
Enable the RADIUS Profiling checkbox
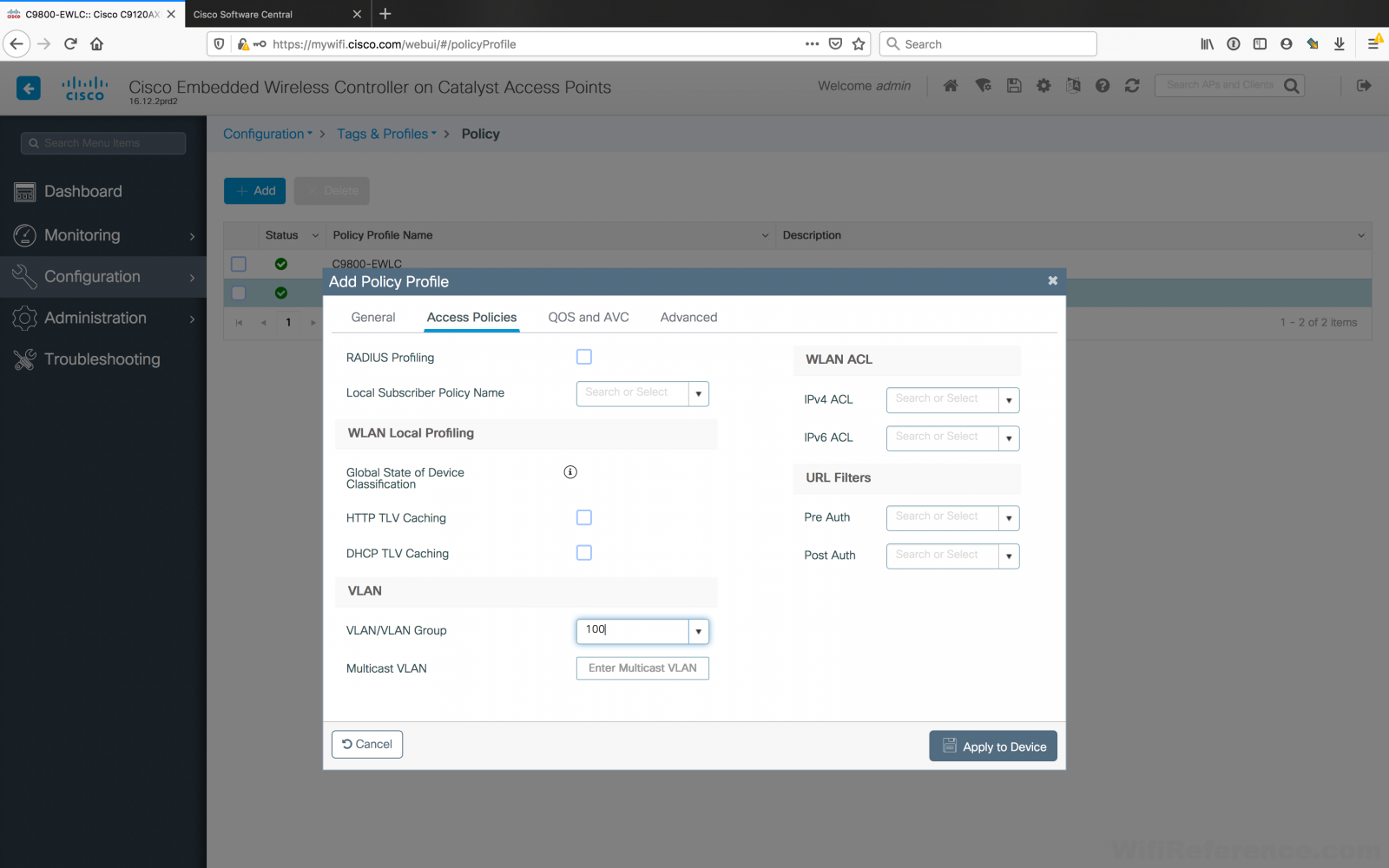tap(584, 357)
